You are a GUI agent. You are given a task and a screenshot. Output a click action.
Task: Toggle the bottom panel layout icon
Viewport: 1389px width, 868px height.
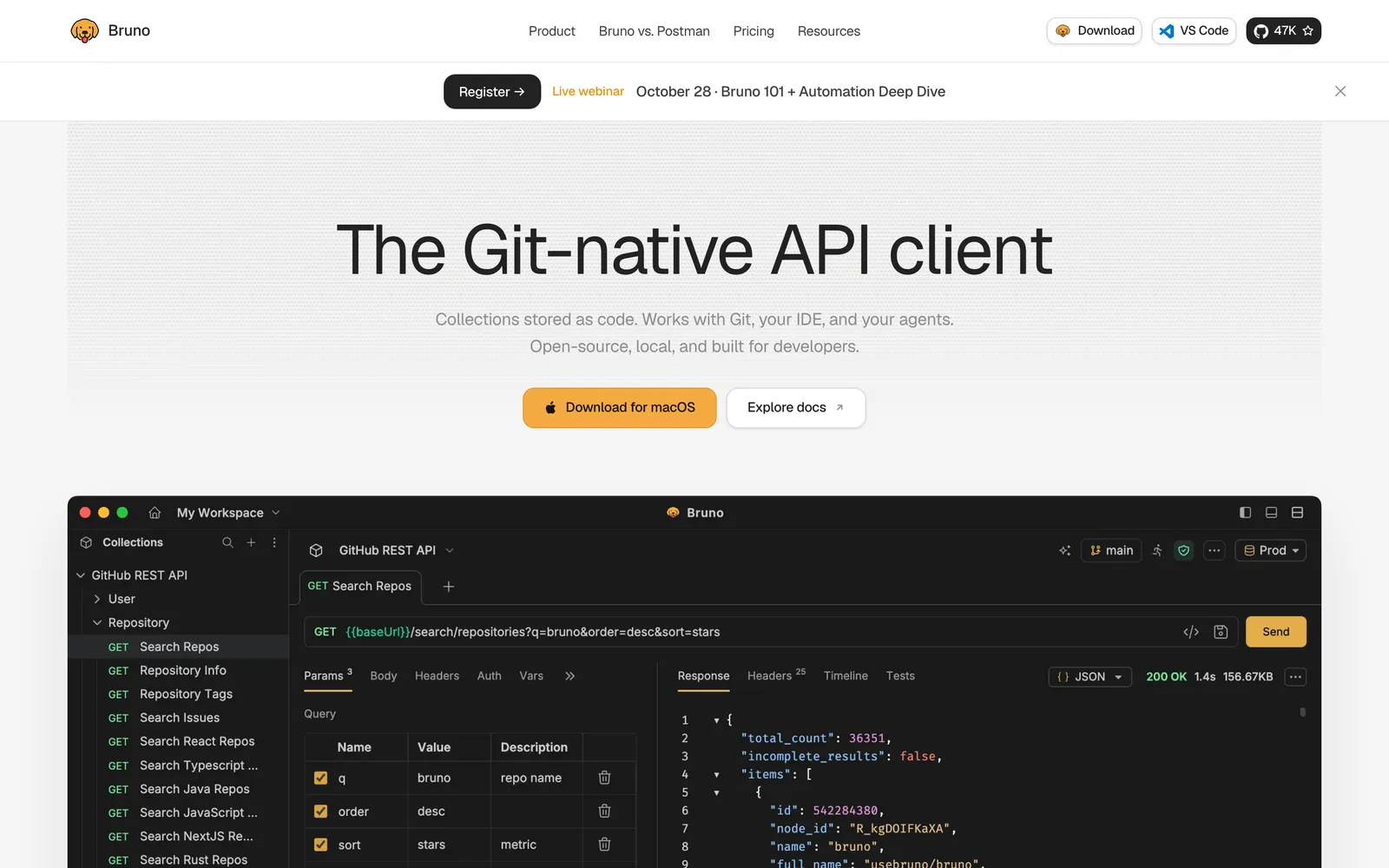click(1271, 513)
